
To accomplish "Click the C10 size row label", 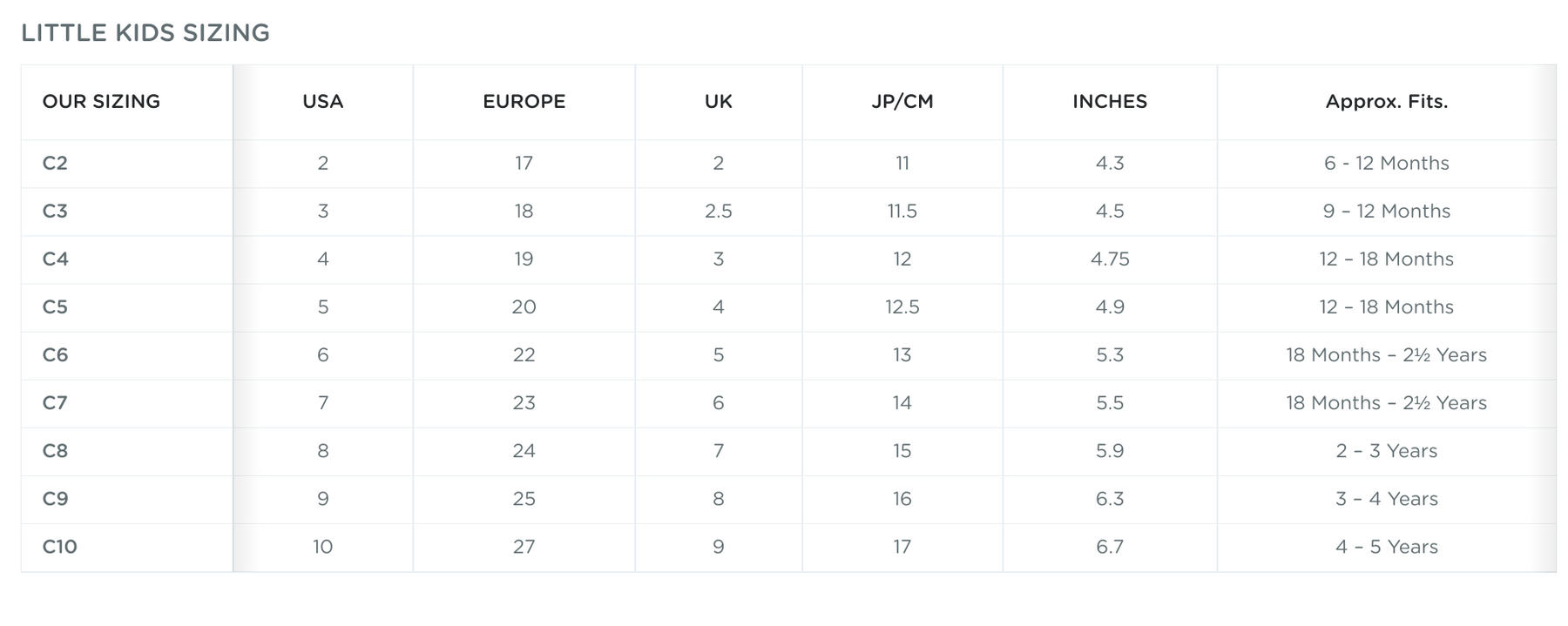I will (x=59, y=546).
